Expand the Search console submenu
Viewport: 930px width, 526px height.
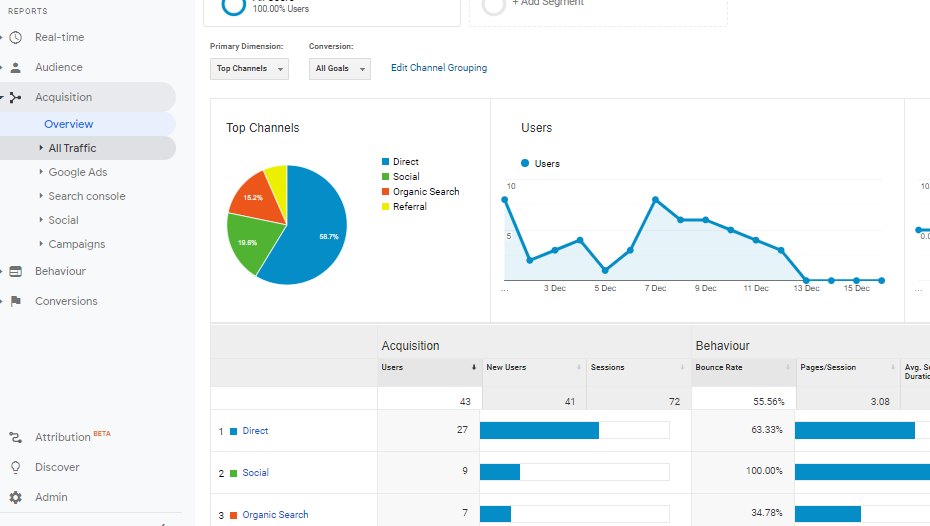click(x=86, y=196)
